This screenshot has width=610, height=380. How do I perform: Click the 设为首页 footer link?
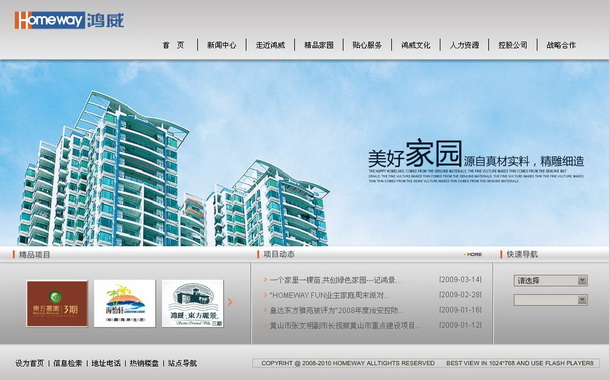click(30, 363)
